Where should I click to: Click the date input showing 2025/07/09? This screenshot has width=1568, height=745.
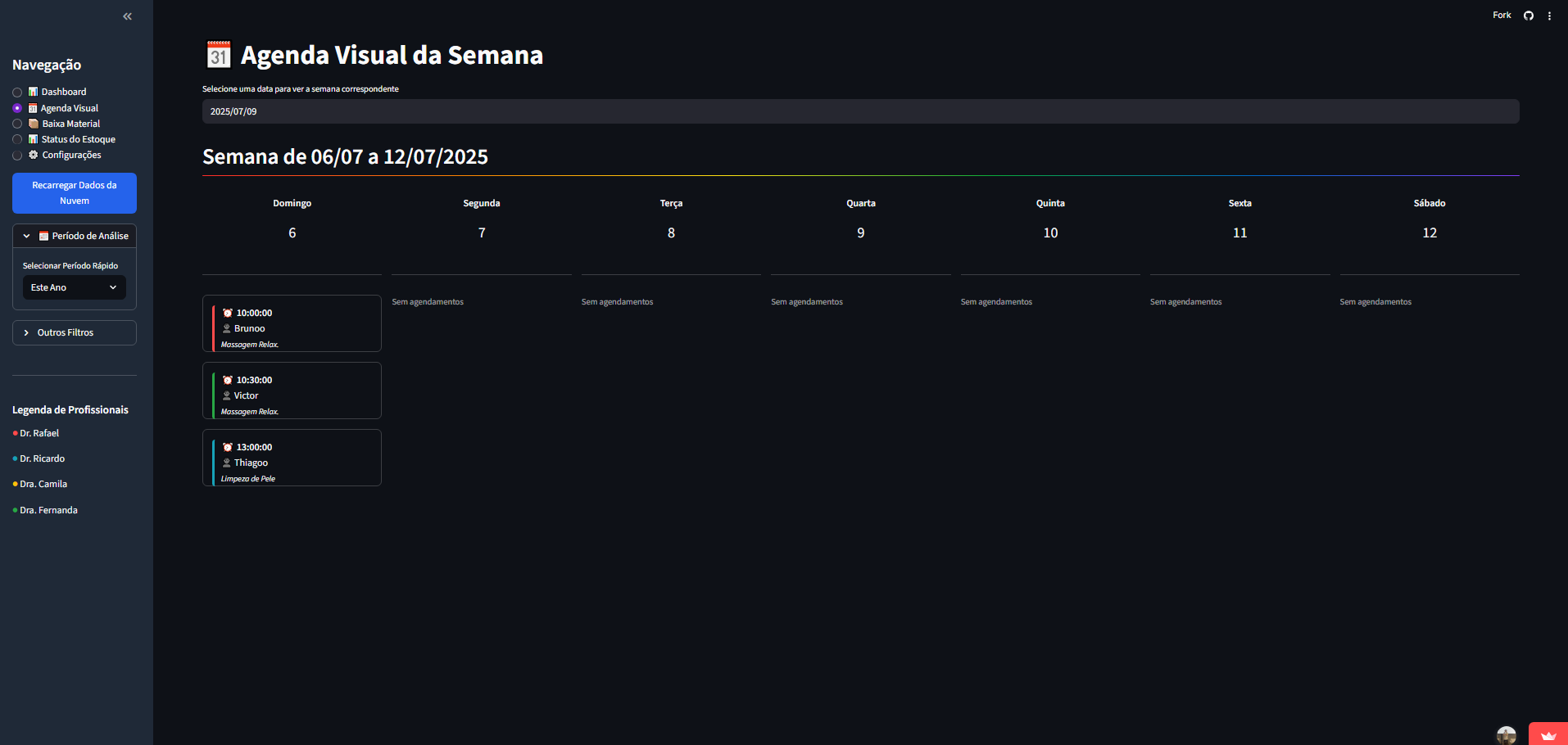tap(860, 111)
